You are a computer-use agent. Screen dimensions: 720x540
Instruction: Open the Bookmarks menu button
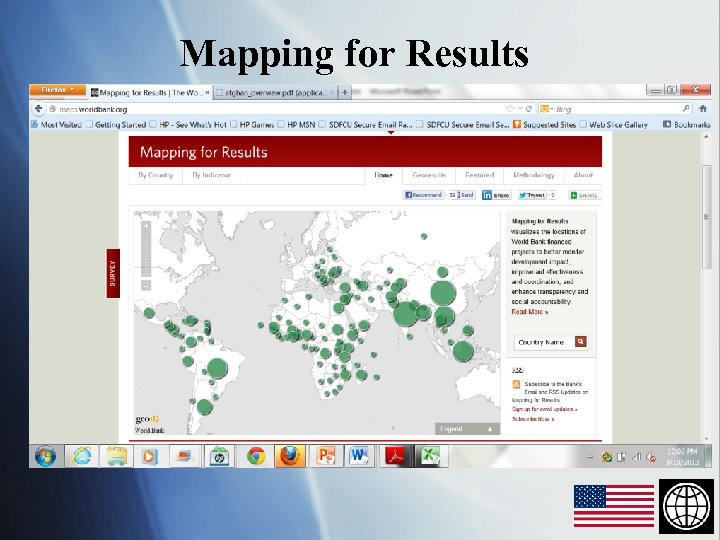[x=687, y=124]
